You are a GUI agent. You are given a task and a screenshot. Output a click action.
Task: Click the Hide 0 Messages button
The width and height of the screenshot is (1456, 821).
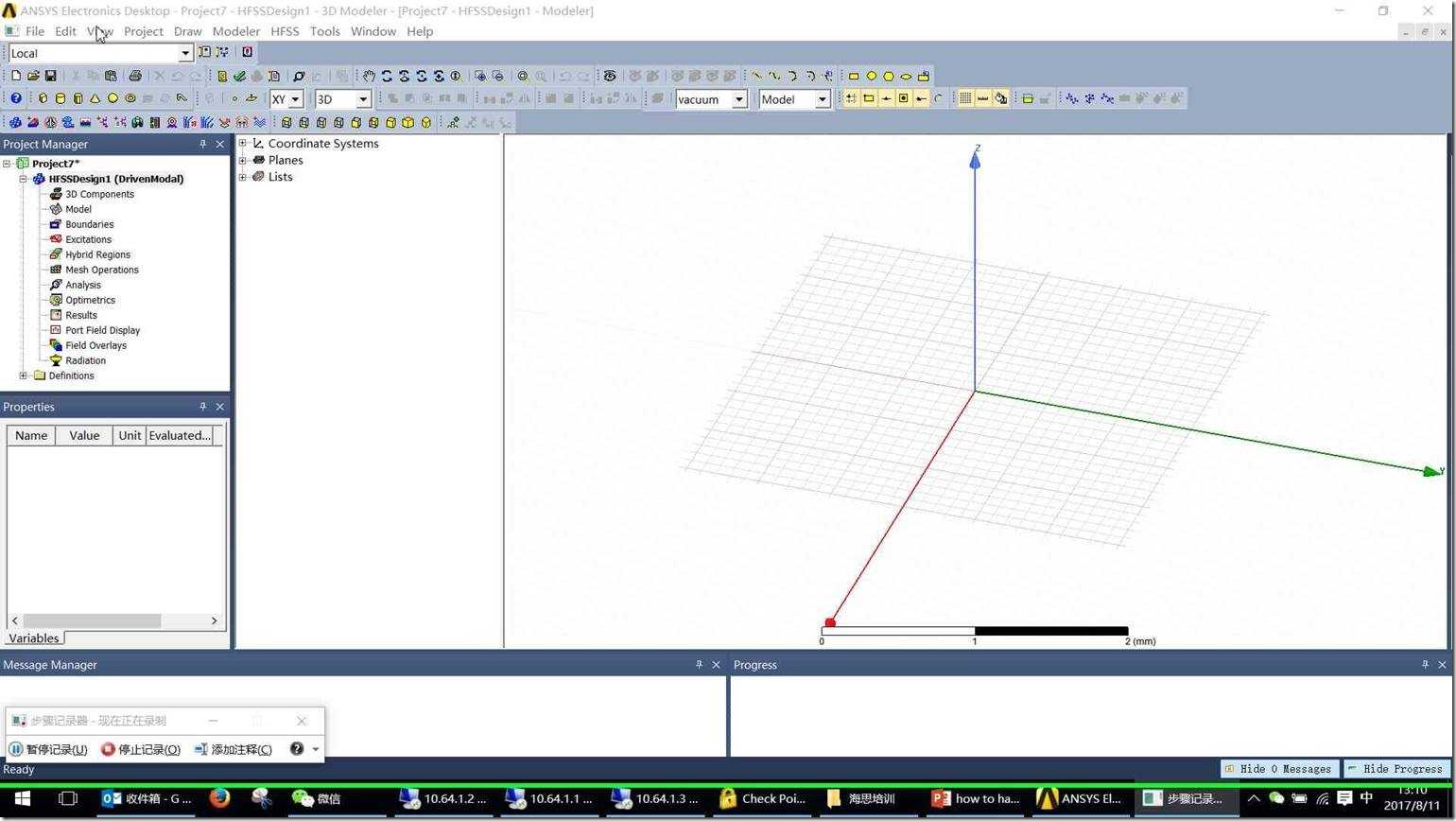pyautogui.click(x=1280, y=769)
